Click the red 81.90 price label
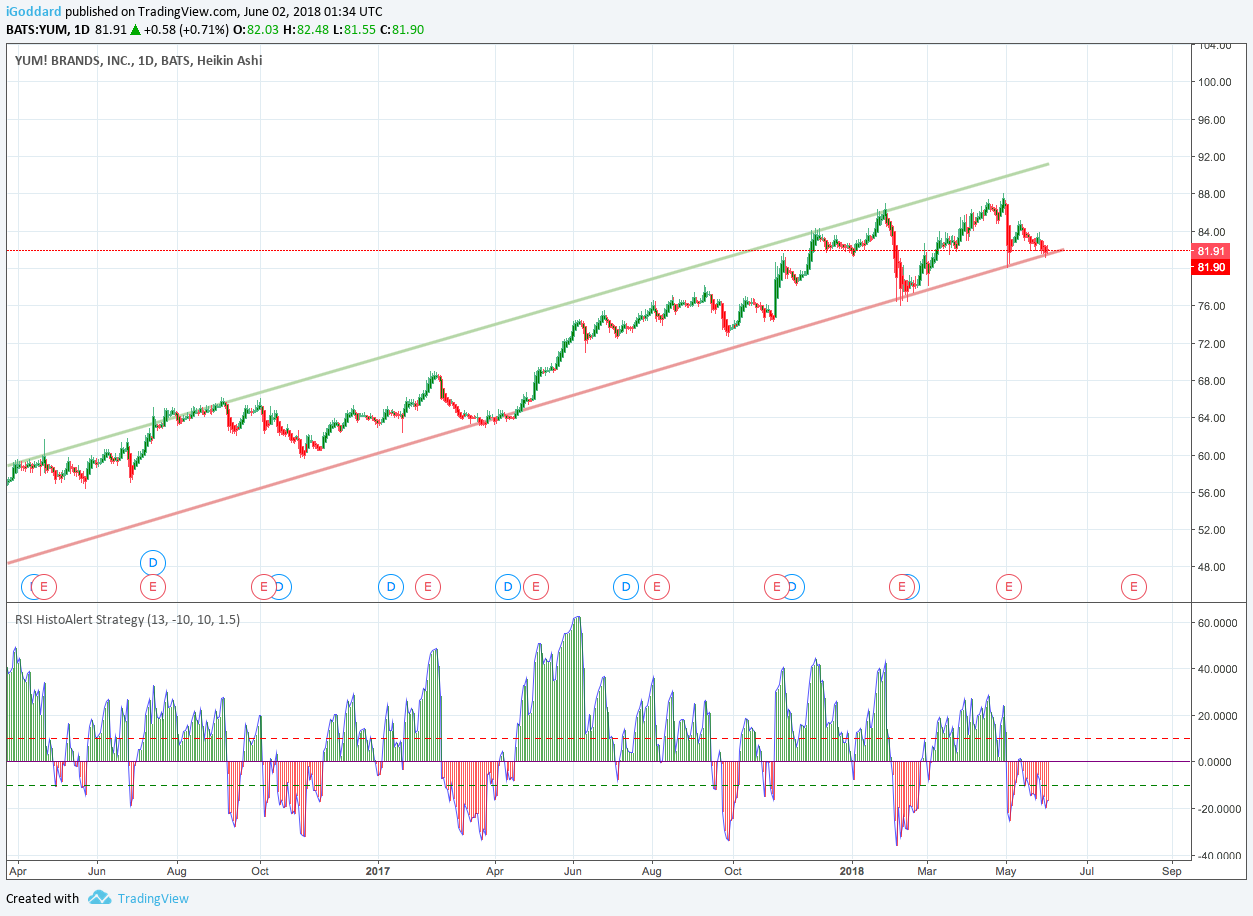Screen dimensions: 1253x916 (x=1211, y=267)
